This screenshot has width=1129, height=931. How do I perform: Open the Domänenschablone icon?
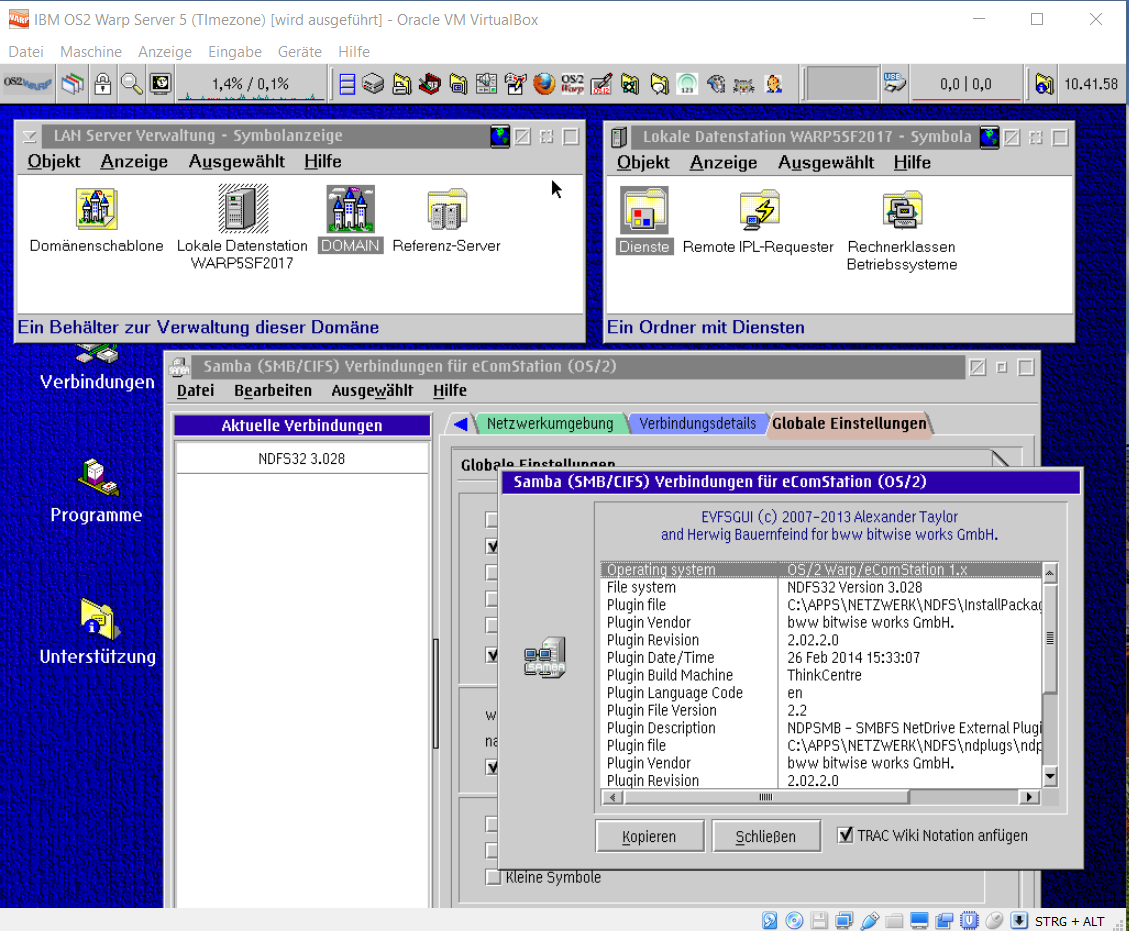pos(96,209)
